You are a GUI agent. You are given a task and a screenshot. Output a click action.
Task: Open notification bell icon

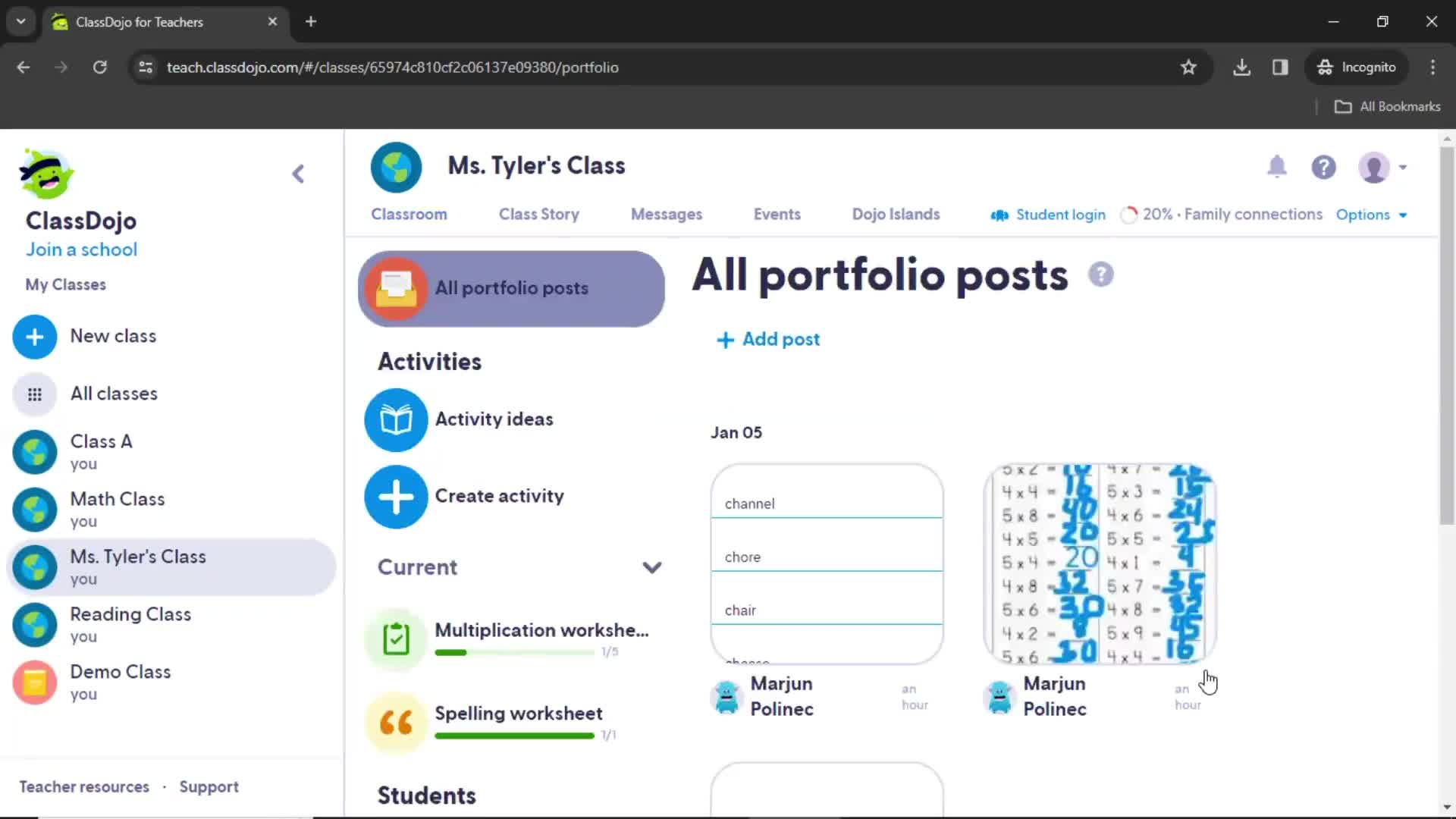coord(1277,167)
